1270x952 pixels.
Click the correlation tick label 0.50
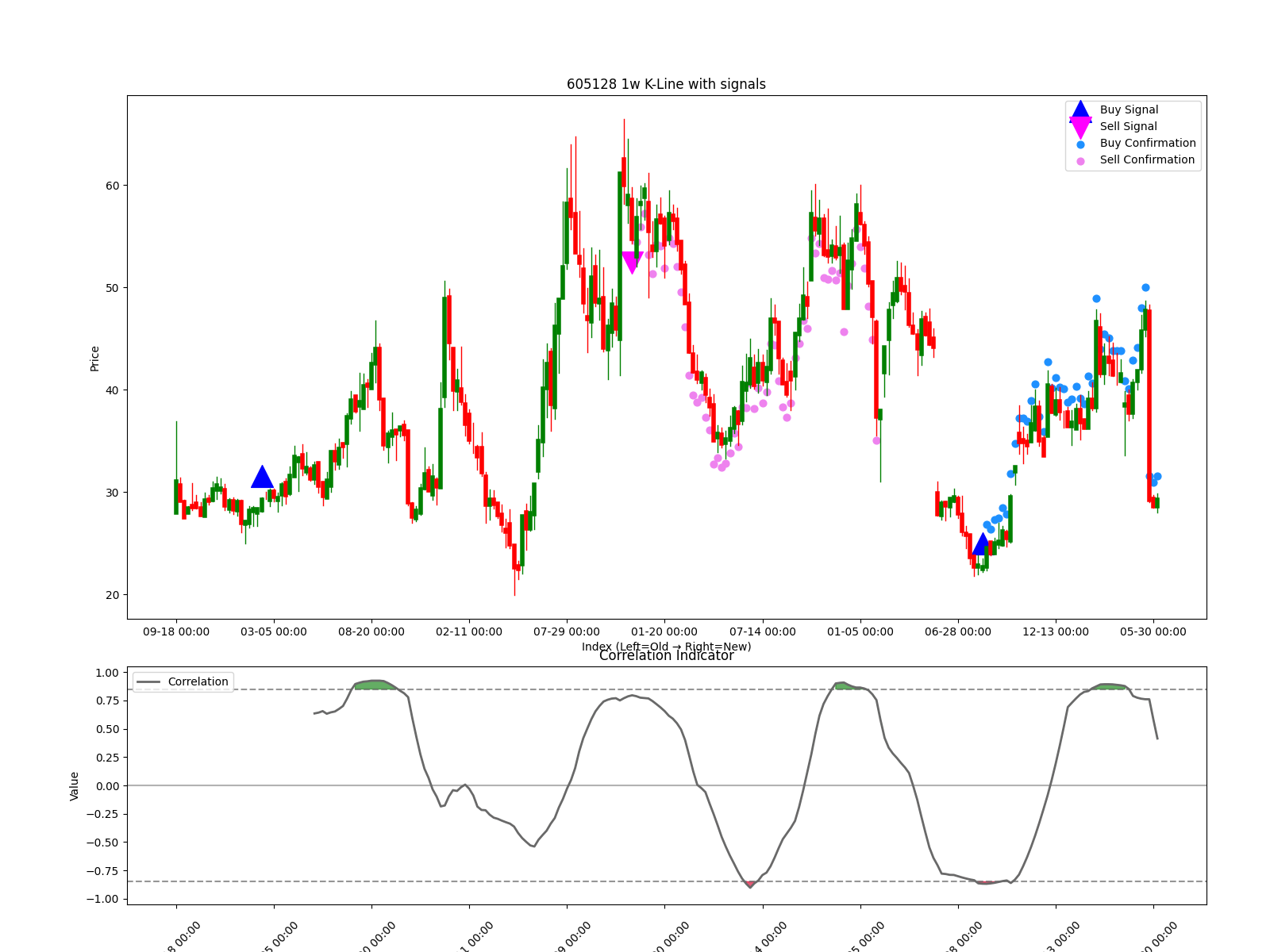107,729
